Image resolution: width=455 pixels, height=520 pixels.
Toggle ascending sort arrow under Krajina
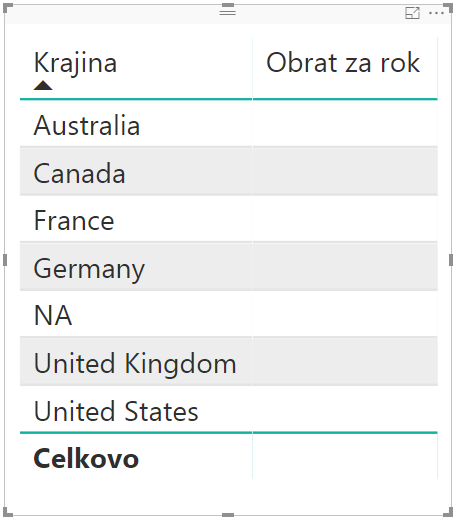click(x=43, y=86)
